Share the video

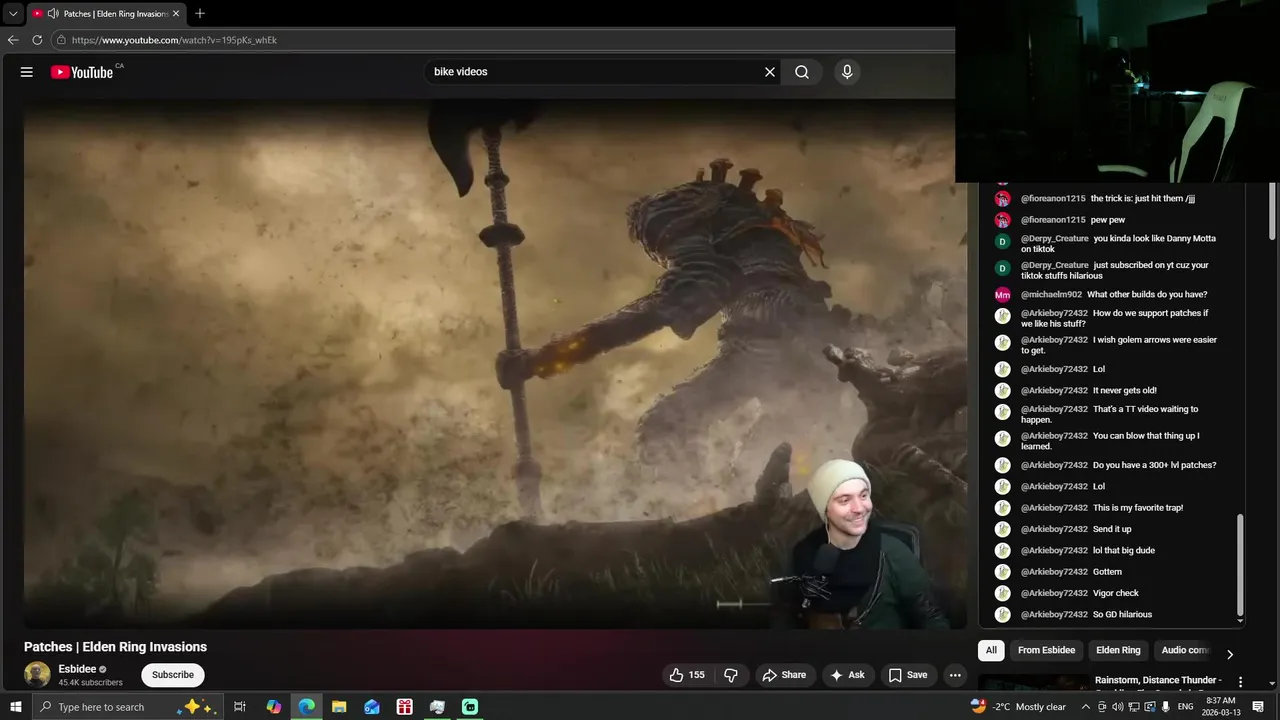(784, 675)
